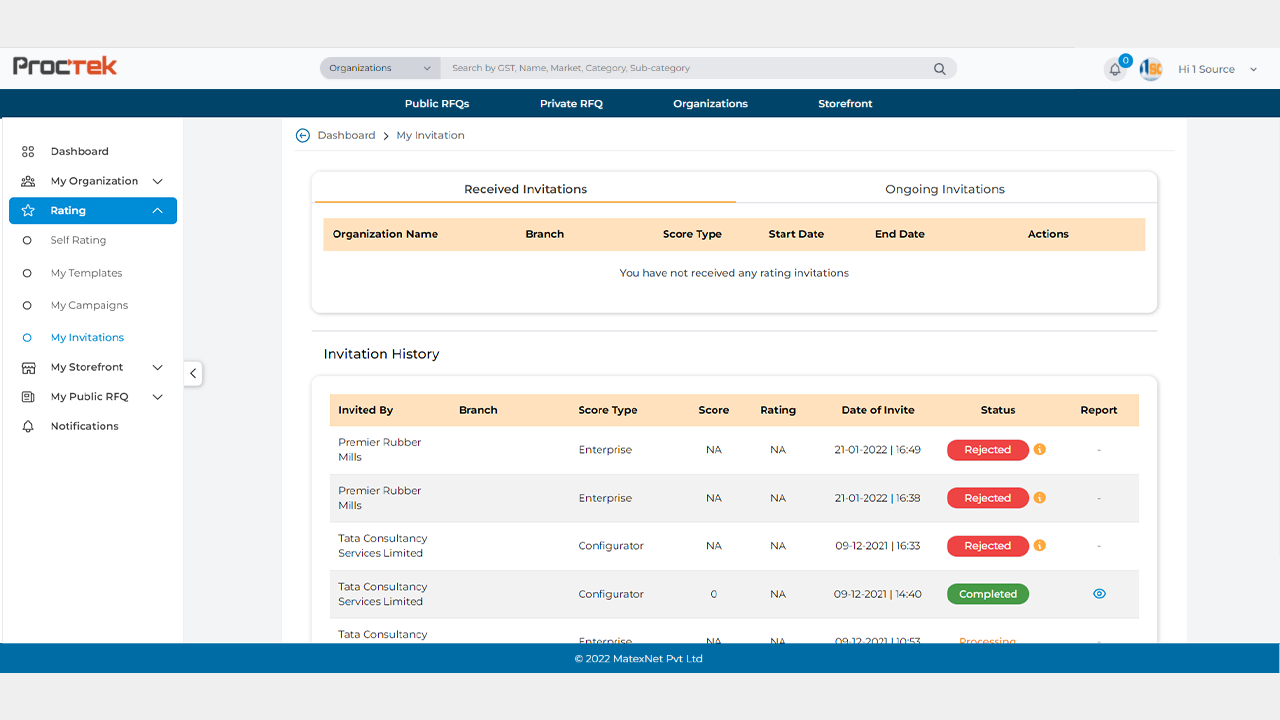Click the back arrow beside Dashboard breadcrumb
The height and width of the screenshot is (720, 1280).
coord(303,135)
